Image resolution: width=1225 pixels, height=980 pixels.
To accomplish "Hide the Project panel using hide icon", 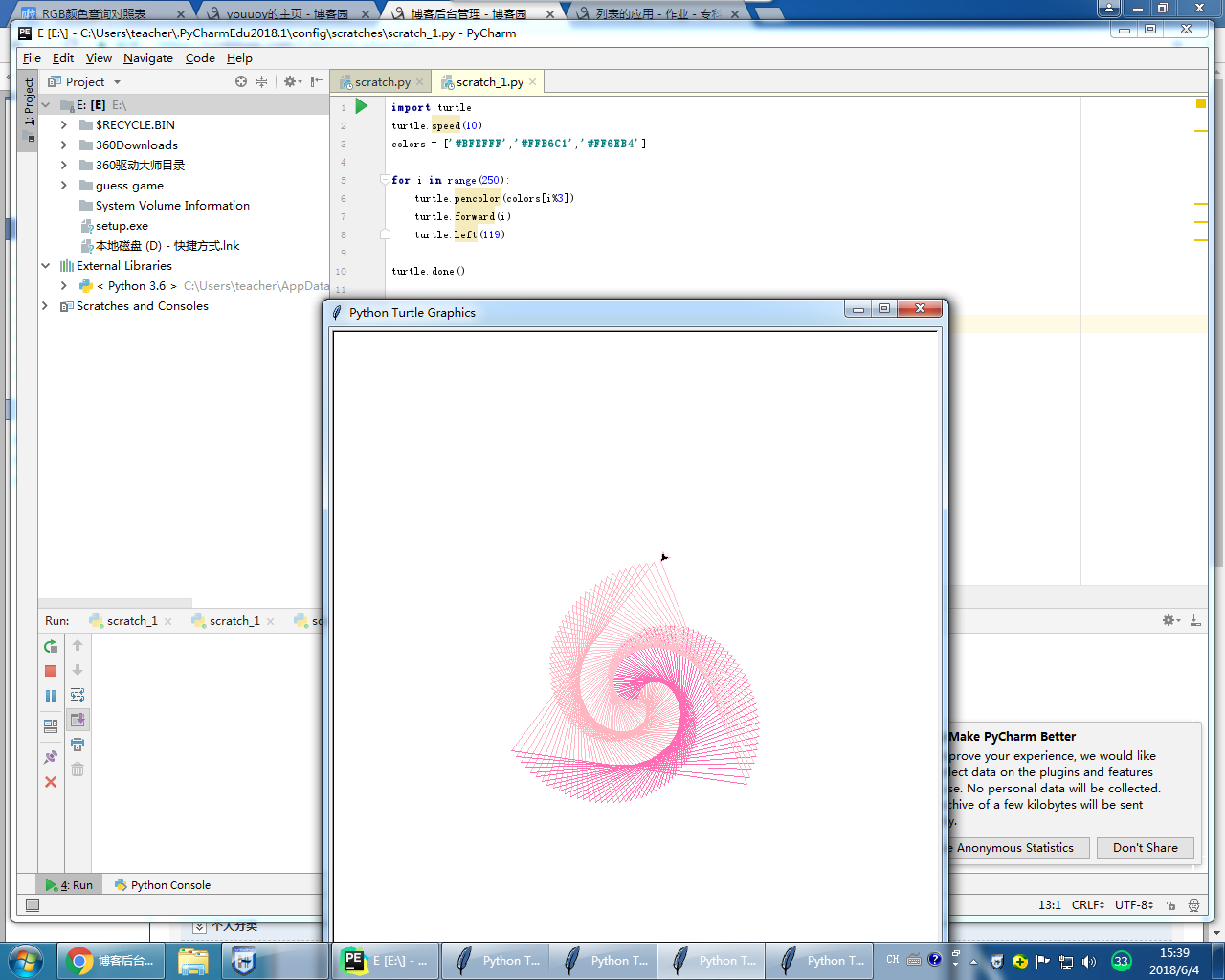I will click(316, 82).
